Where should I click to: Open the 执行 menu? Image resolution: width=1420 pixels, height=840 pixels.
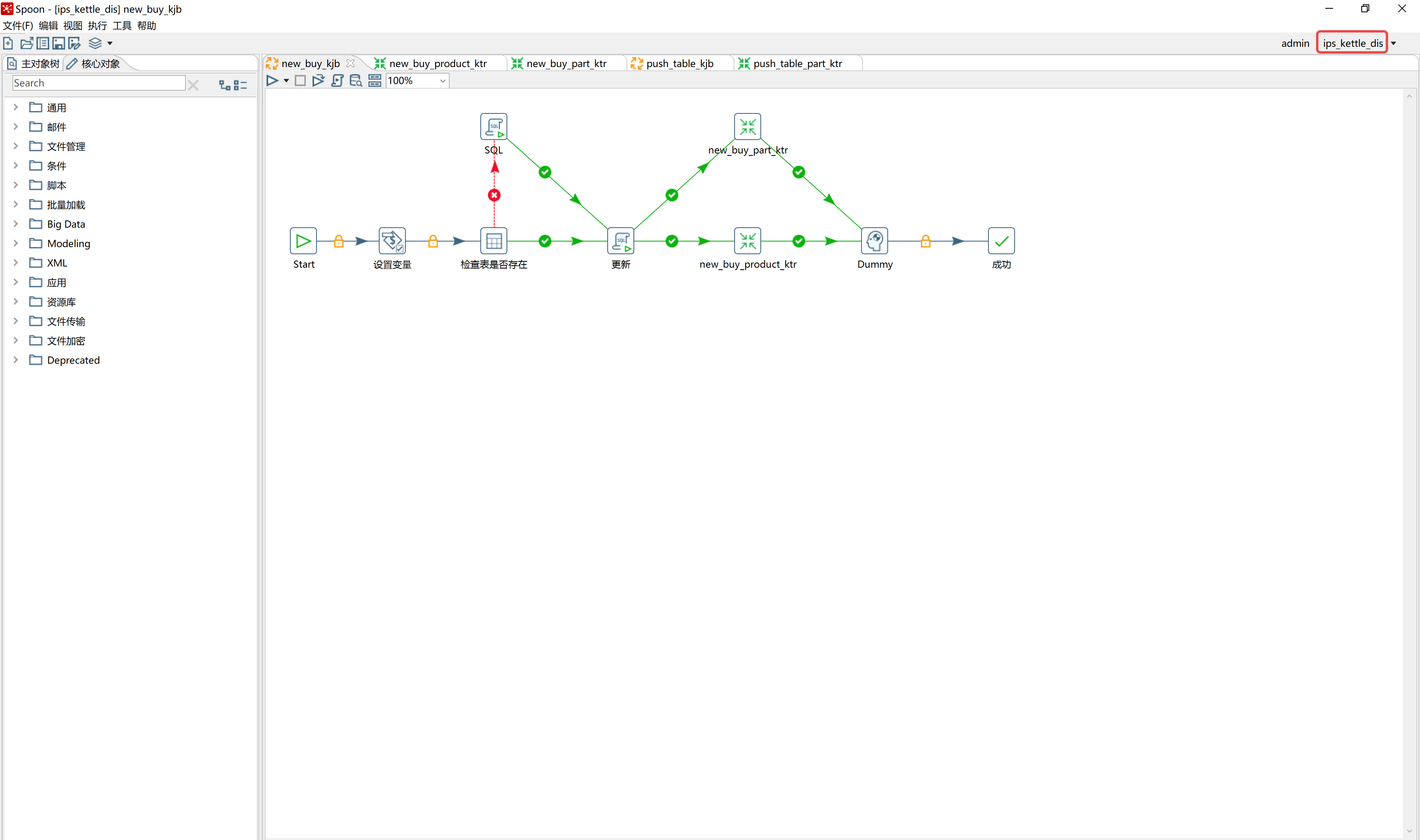point(97,25)
